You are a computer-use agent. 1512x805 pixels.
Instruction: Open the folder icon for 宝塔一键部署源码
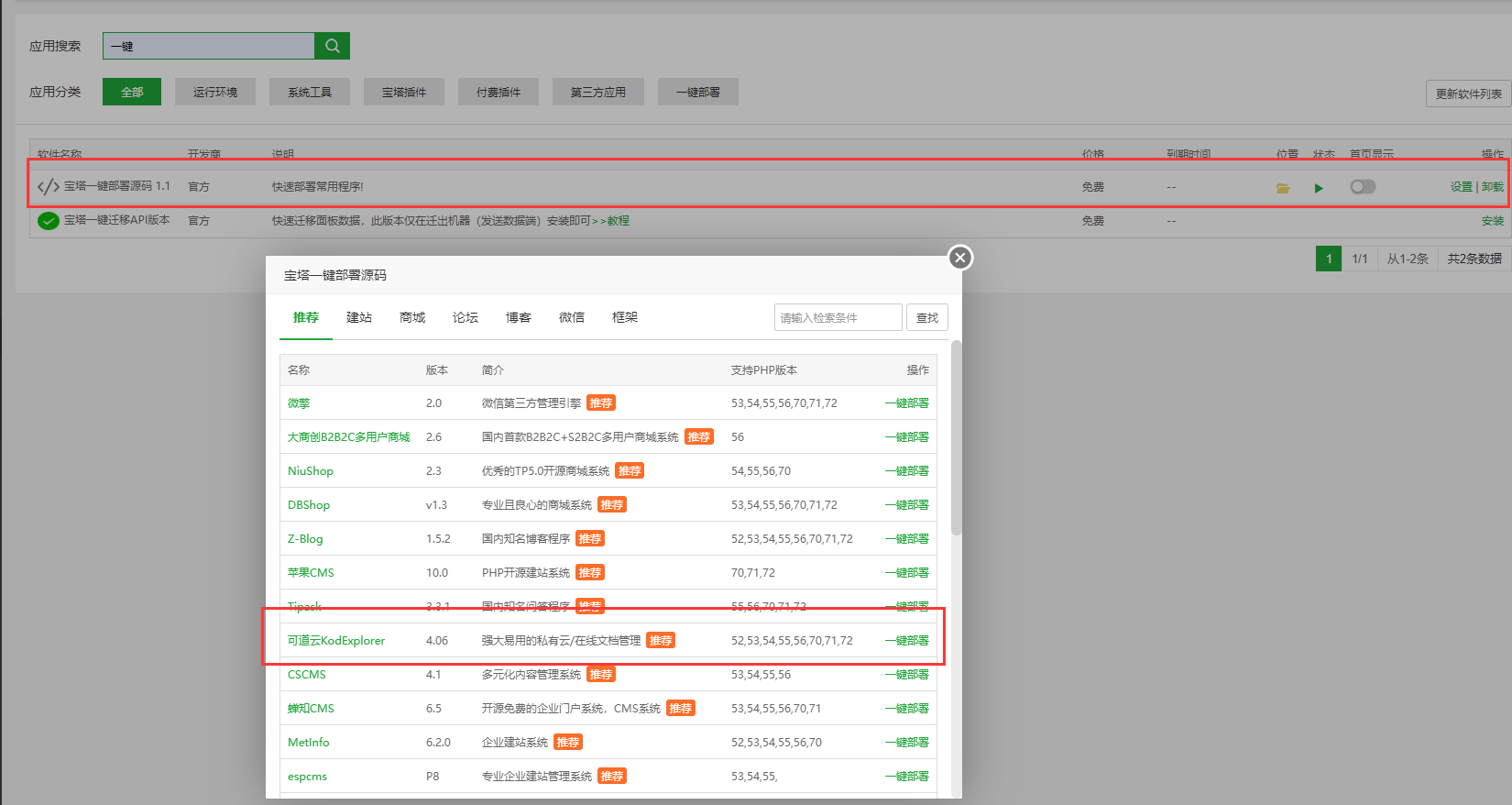[x=1283, y=188]
